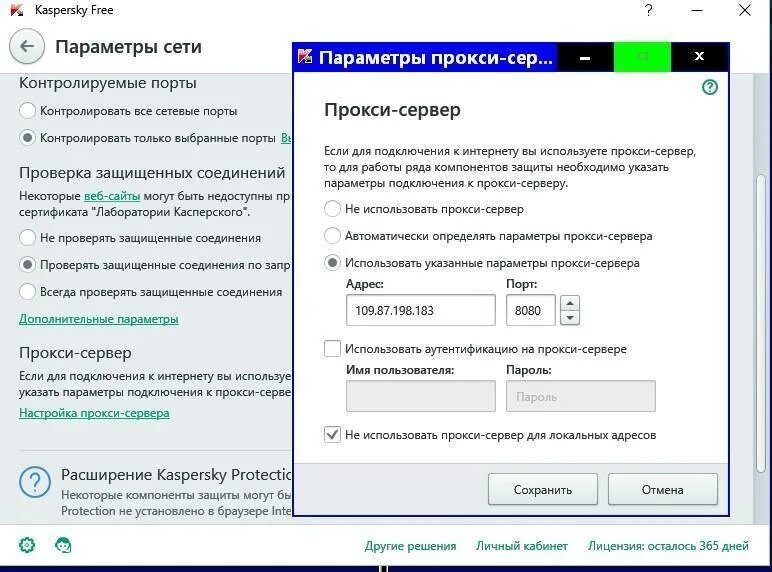The image size is (772, 572).
Task: Go back with the arrow button
Action: [27, 46]
